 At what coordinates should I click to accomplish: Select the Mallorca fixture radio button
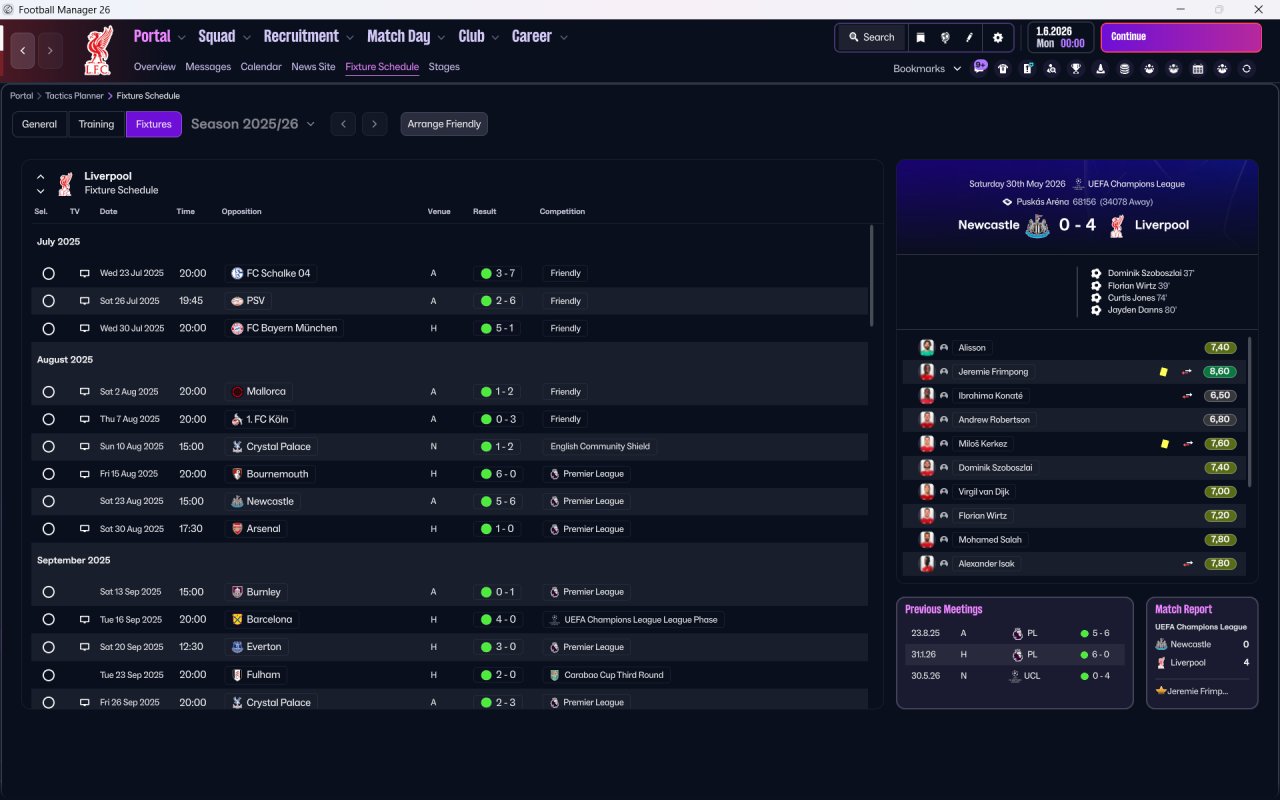(x=48, y=392)
